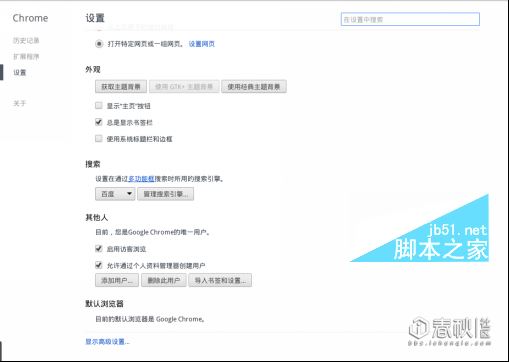Click the 外观 Appearance section heading
Image resolution: width=509 pixels, height=362 pixels.
(x=93, y=70)
